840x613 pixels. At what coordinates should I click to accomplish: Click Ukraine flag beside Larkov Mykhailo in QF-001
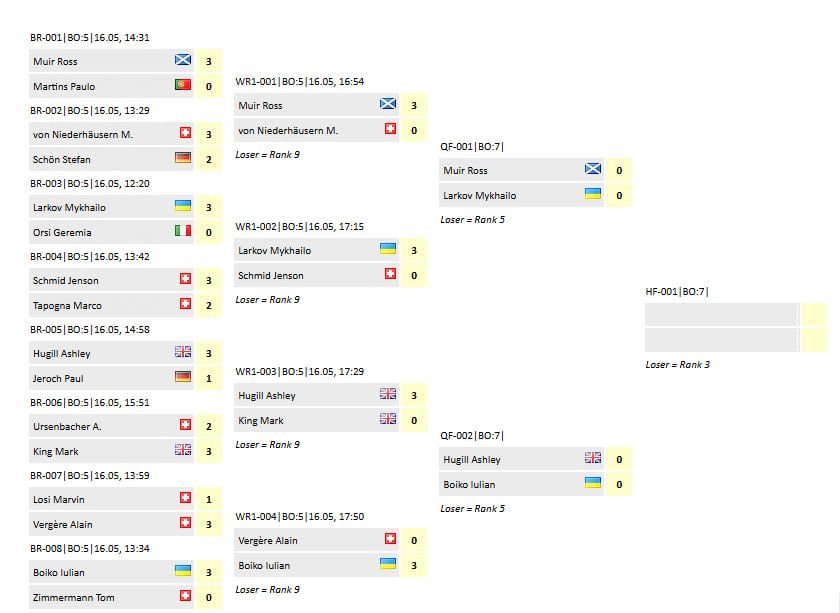592,193
